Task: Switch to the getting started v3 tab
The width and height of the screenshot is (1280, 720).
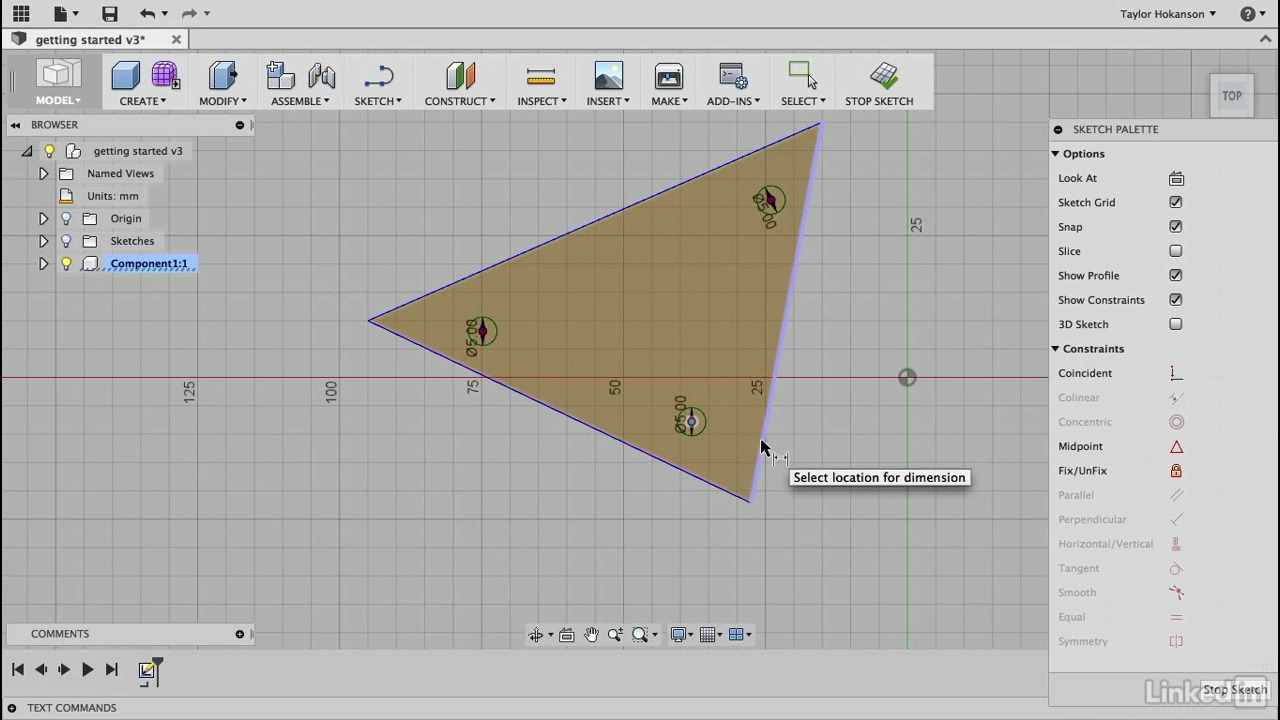Action: click(x=90, y=40)
